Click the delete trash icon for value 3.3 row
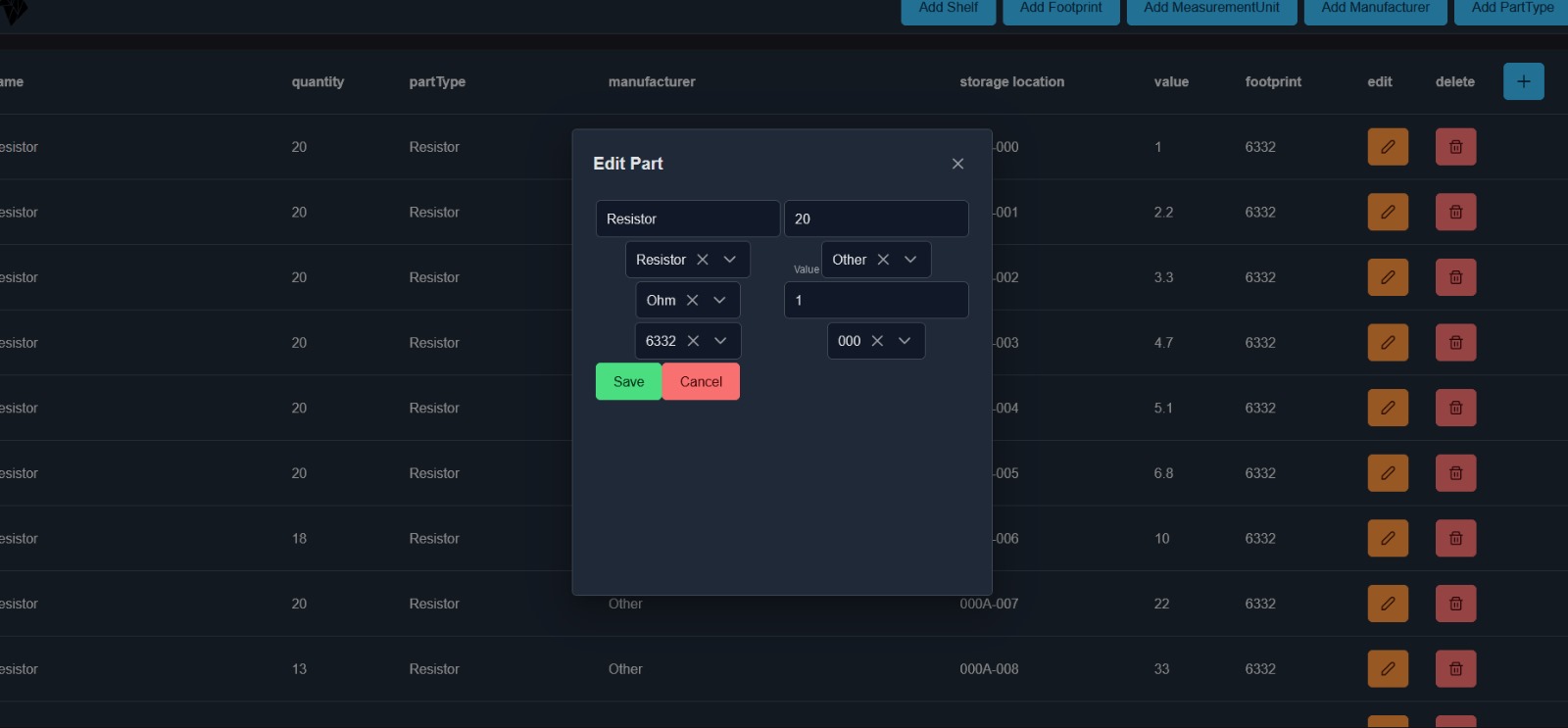Image resolution: width=1568 pixels, height=728 pixels. tap(1455, 277)
